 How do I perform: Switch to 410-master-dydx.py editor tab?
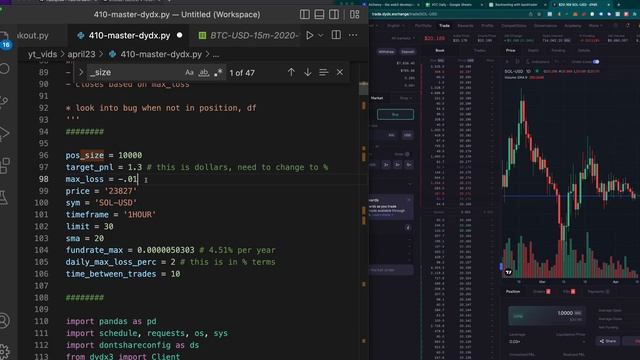(129, 36)
